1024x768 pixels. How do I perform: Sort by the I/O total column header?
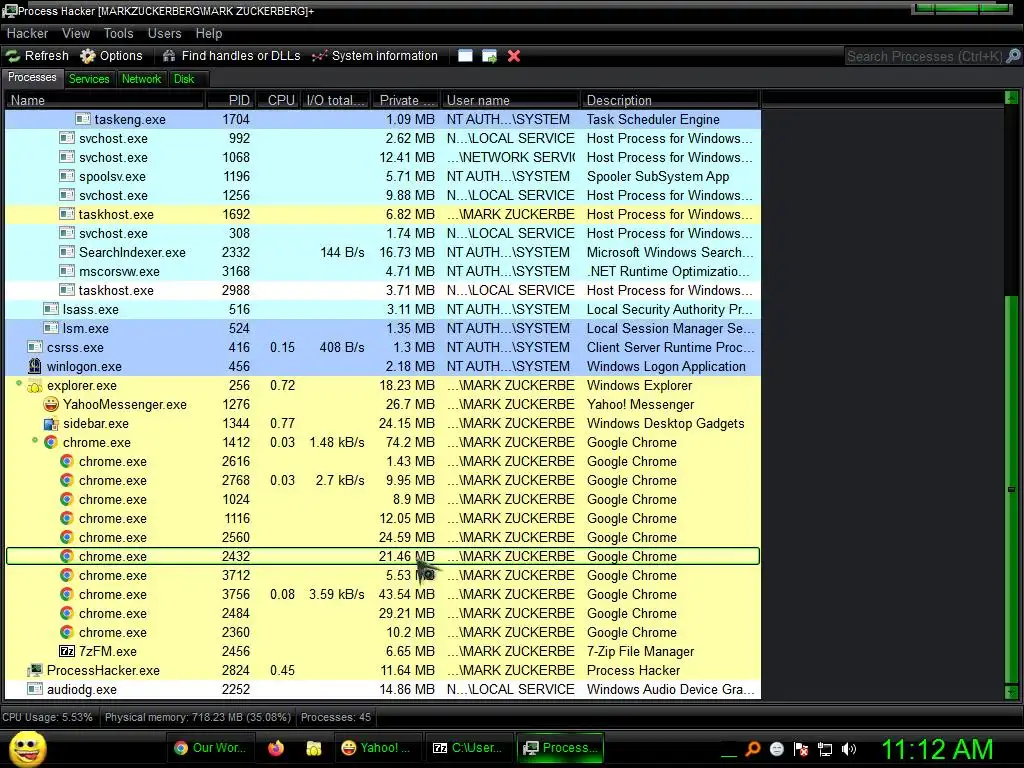(336, 100)
